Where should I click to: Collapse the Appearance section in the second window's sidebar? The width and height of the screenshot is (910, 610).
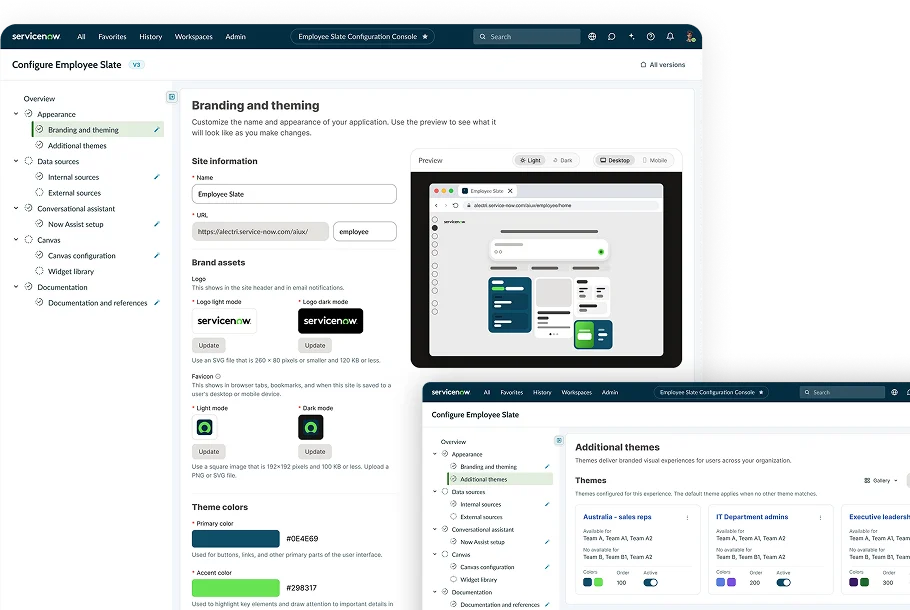[x=435, y=454]
